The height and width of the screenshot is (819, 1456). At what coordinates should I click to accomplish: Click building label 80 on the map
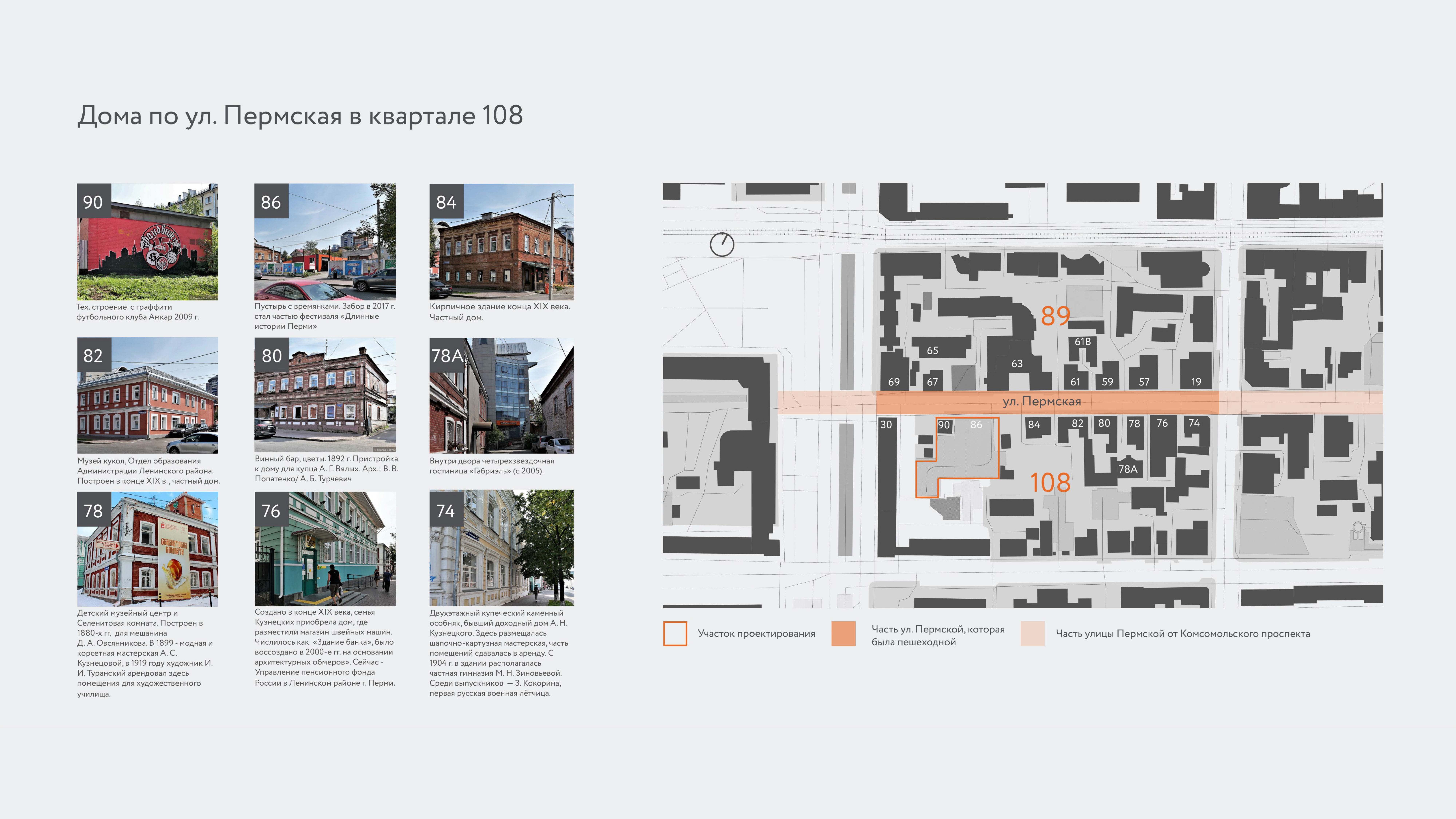(x=1104, y=423)
